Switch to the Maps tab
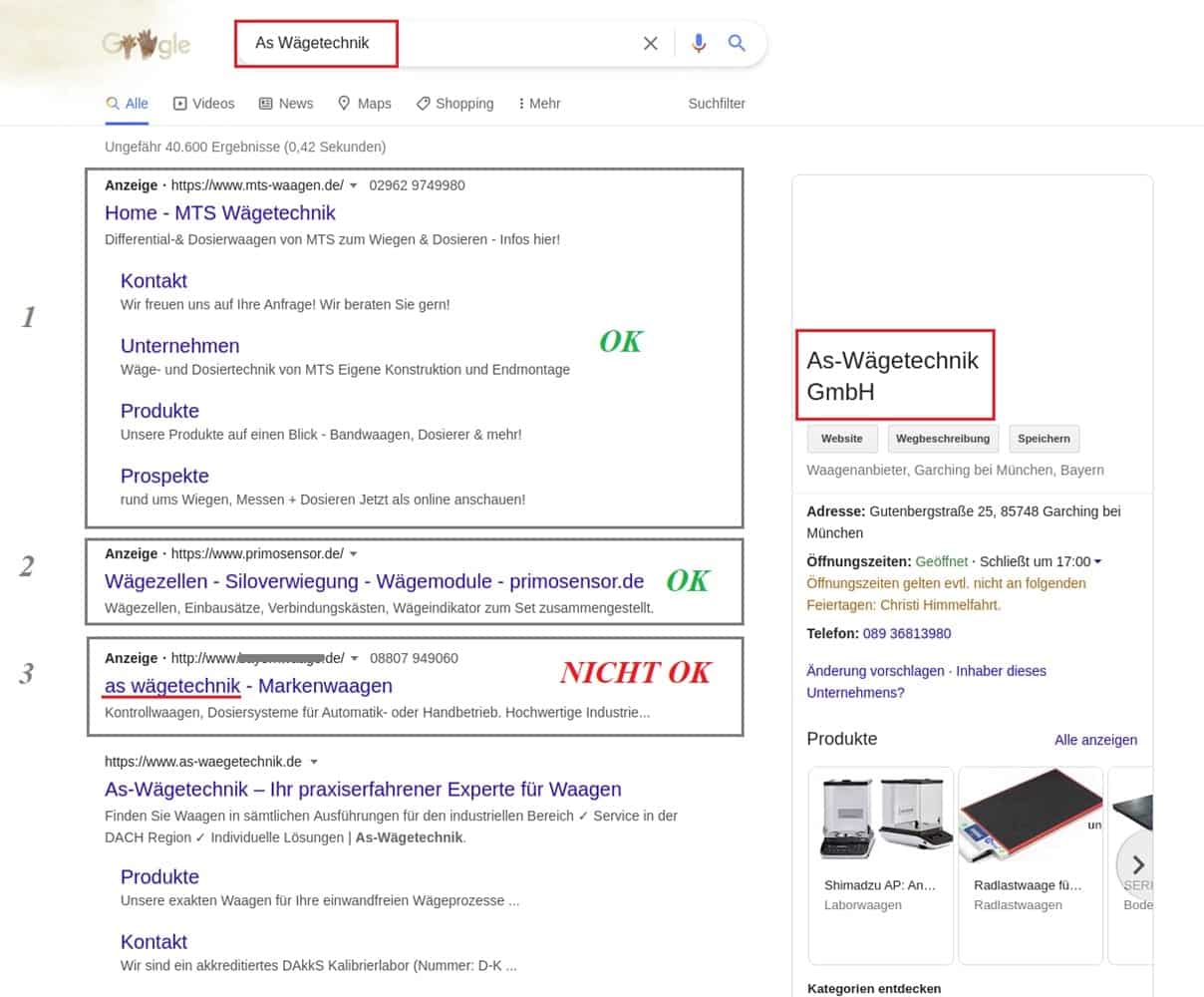Screen dimensions: 1204x997 (x=365, y=104)
